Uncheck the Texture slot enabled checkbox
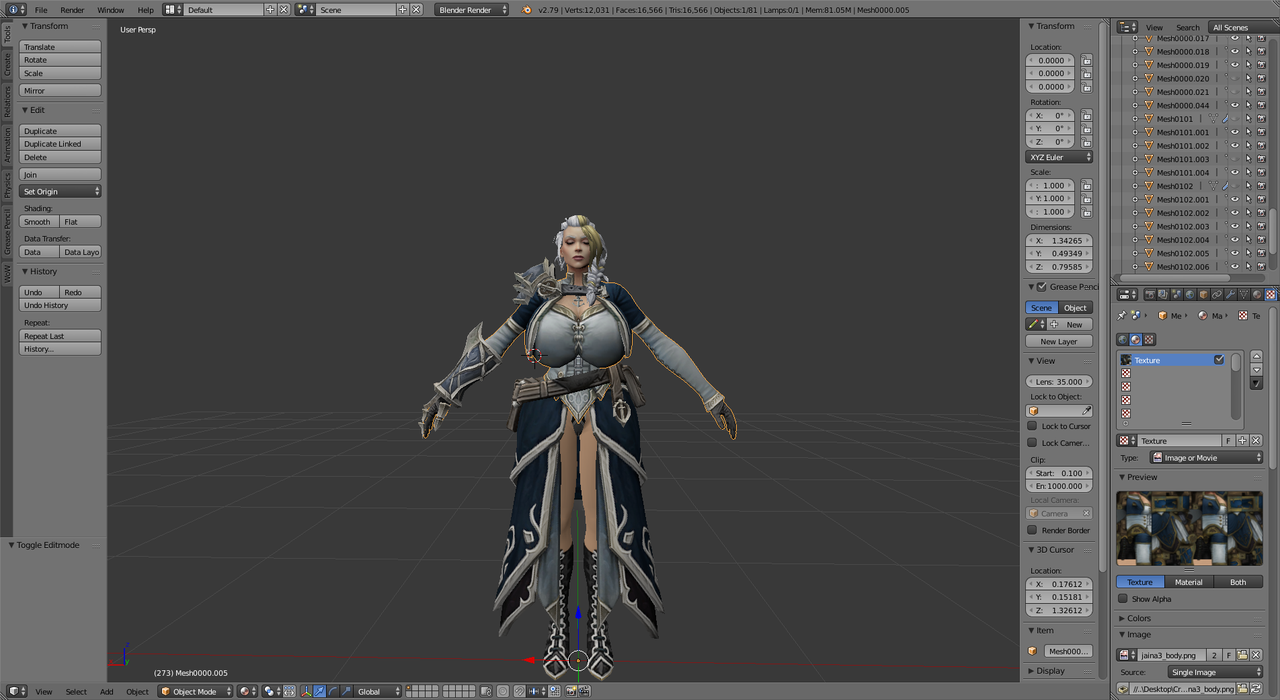The image size is (1280, 700). point(1219,360)
